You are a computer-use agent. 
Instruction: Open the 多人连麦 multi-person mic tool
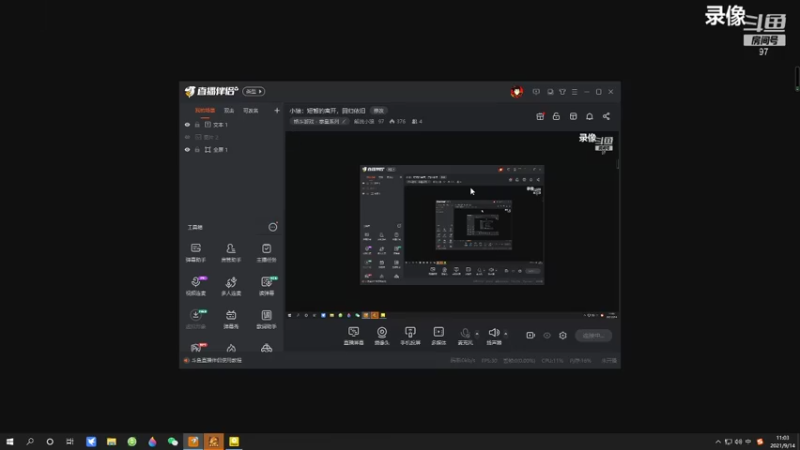pyautogui.click(x=231, y=286)
